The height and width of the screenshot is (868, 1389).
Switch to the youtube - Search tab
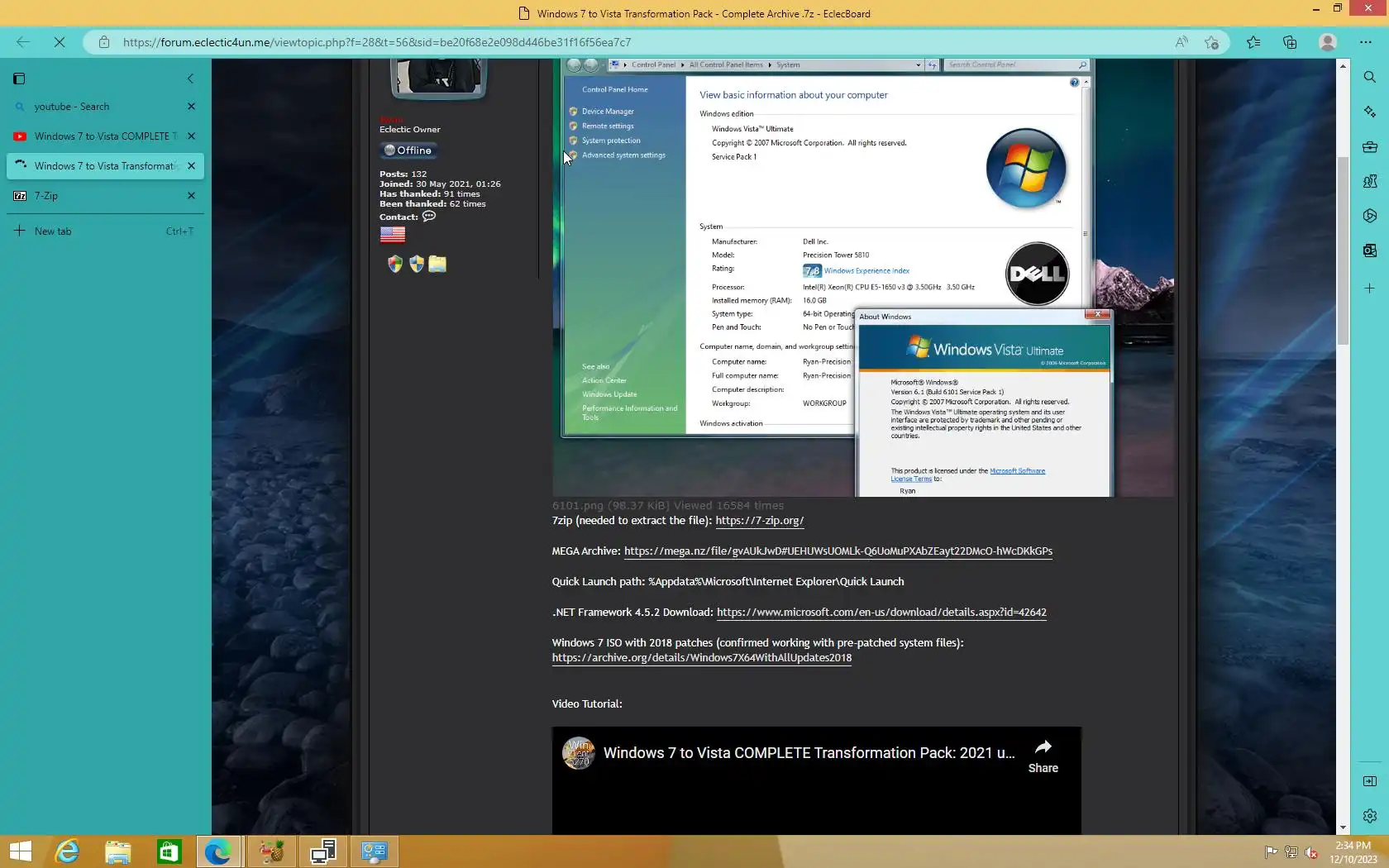[105, 107]
